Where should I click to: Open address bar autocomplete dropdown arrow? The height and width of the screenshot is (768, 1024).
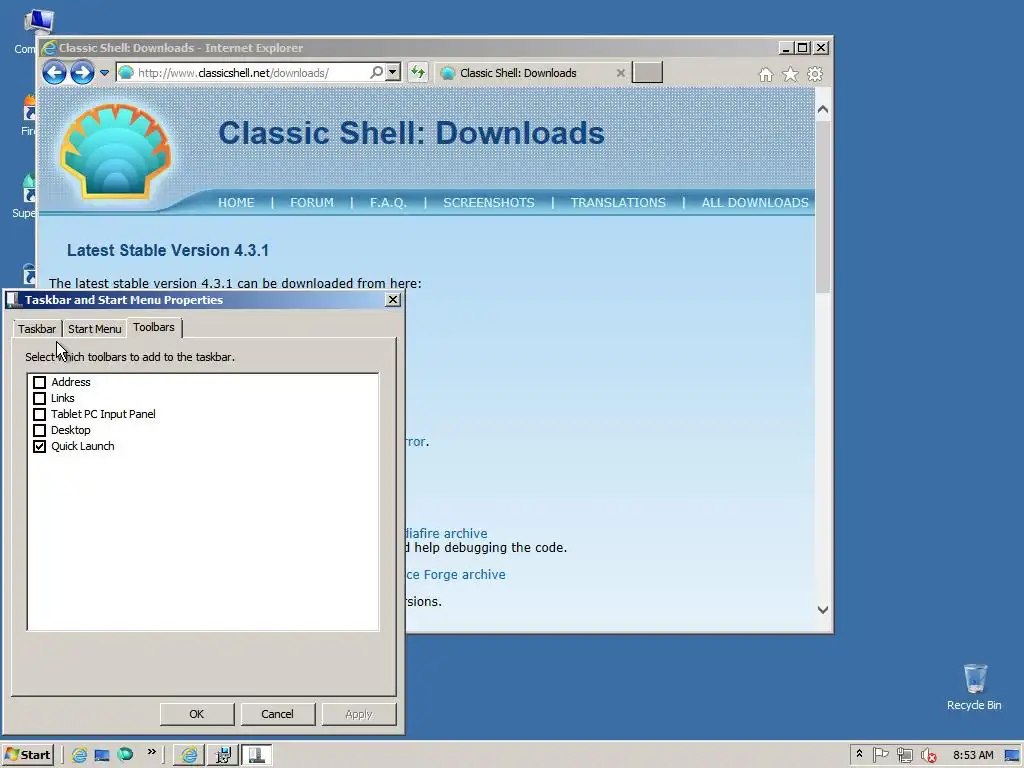[392, 72]
